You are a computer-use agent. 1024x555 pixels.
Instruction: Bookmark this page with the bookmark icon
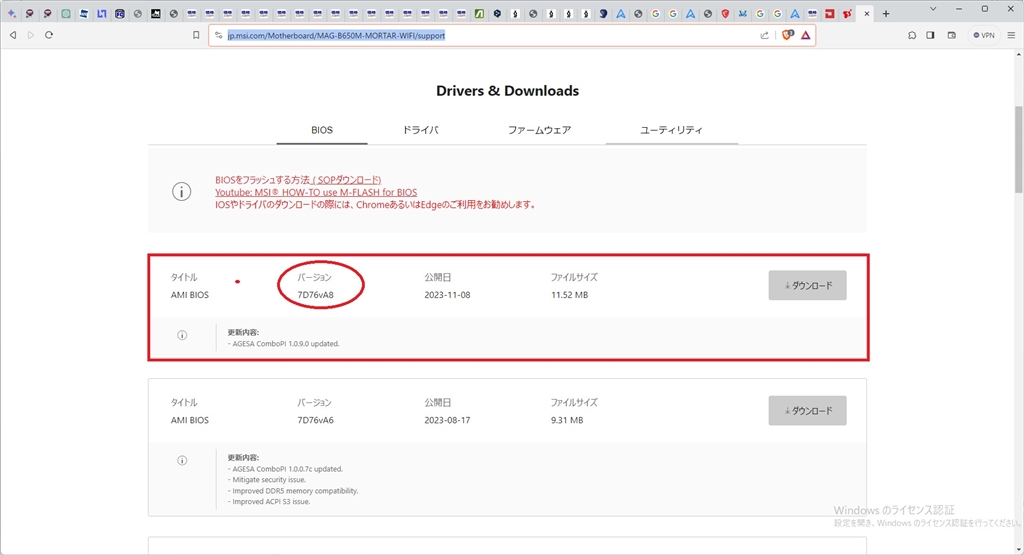[x=196, y=35]
